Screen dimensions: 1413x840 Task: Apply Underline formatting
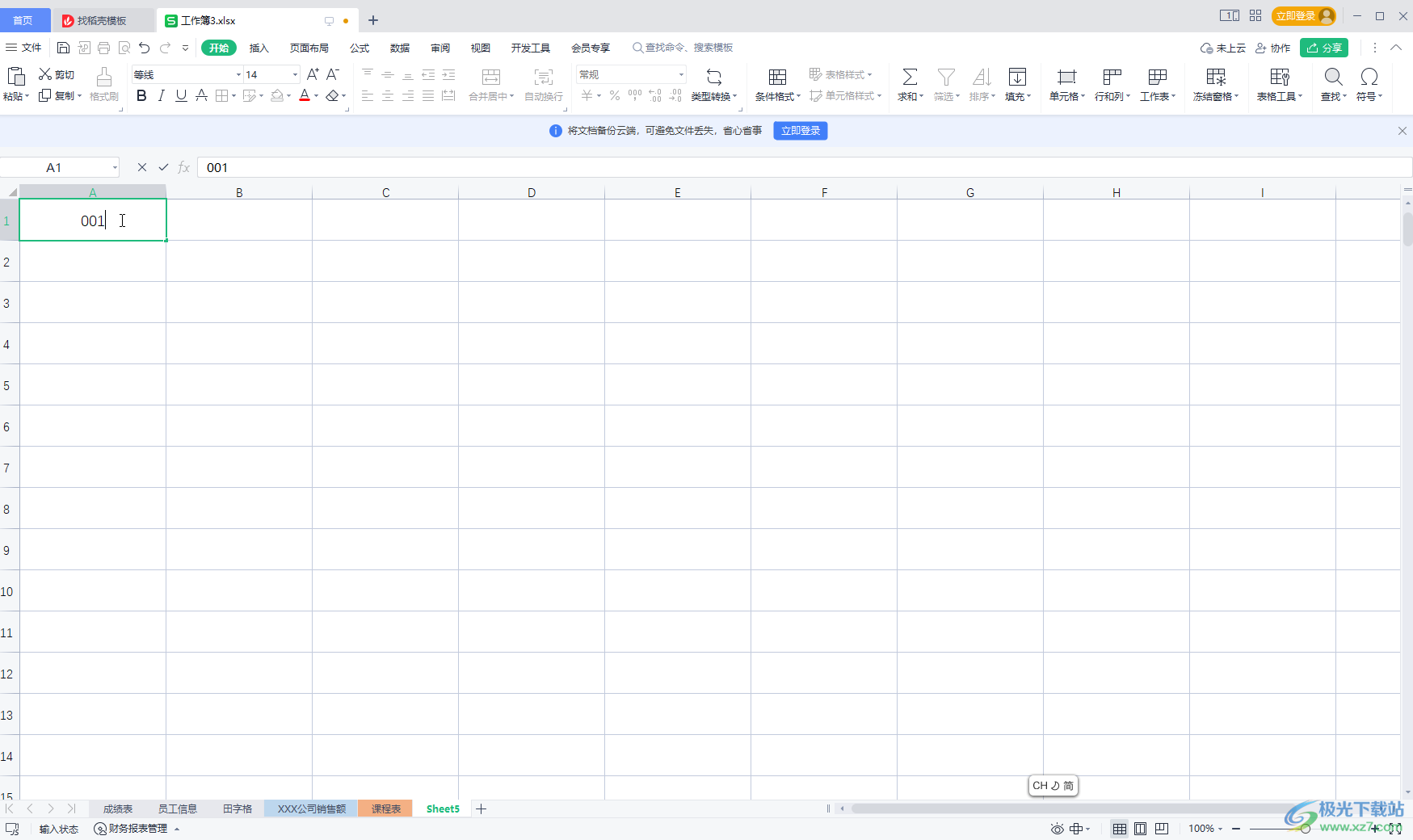[x=181, y=96]
